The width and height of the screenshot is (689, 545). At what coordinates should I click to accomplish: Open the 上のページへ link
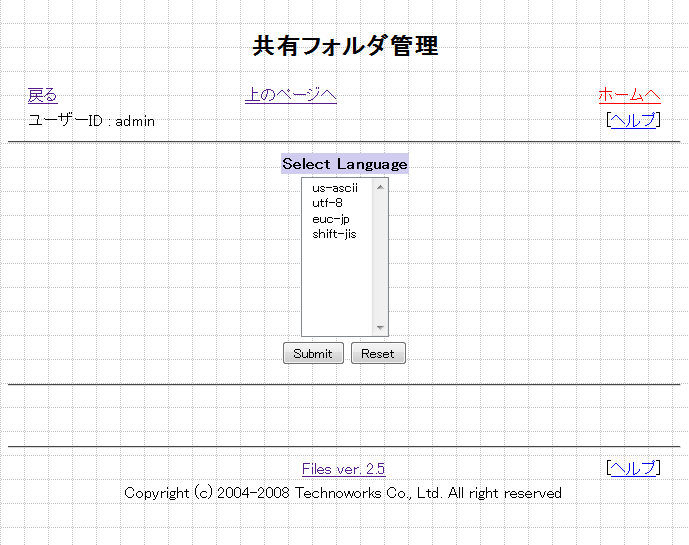pyautogui.click(x=290, y=95)
